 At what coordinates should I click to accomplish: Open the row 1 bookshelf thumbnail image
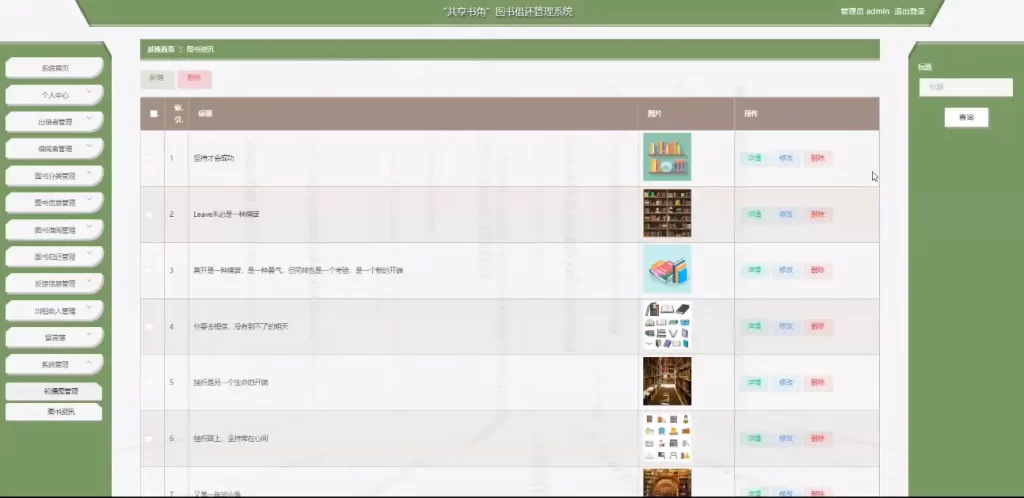coord(666,158)
